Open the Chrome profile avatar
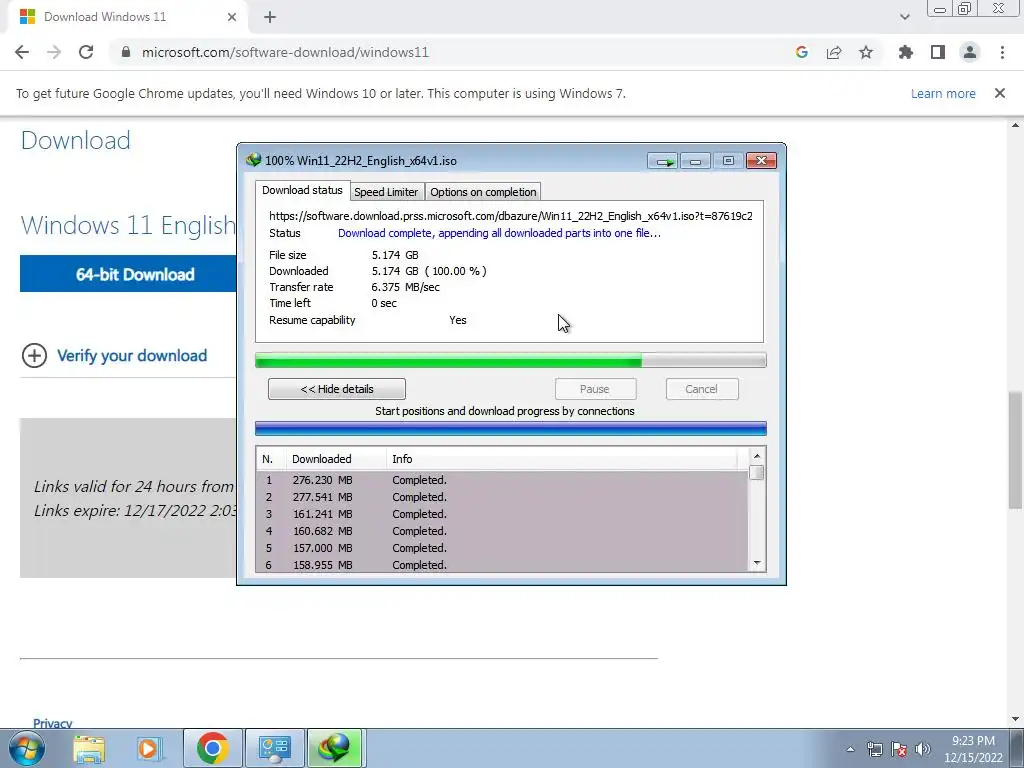This screenshot has width=1024, height=768. (x=970, y=52)
